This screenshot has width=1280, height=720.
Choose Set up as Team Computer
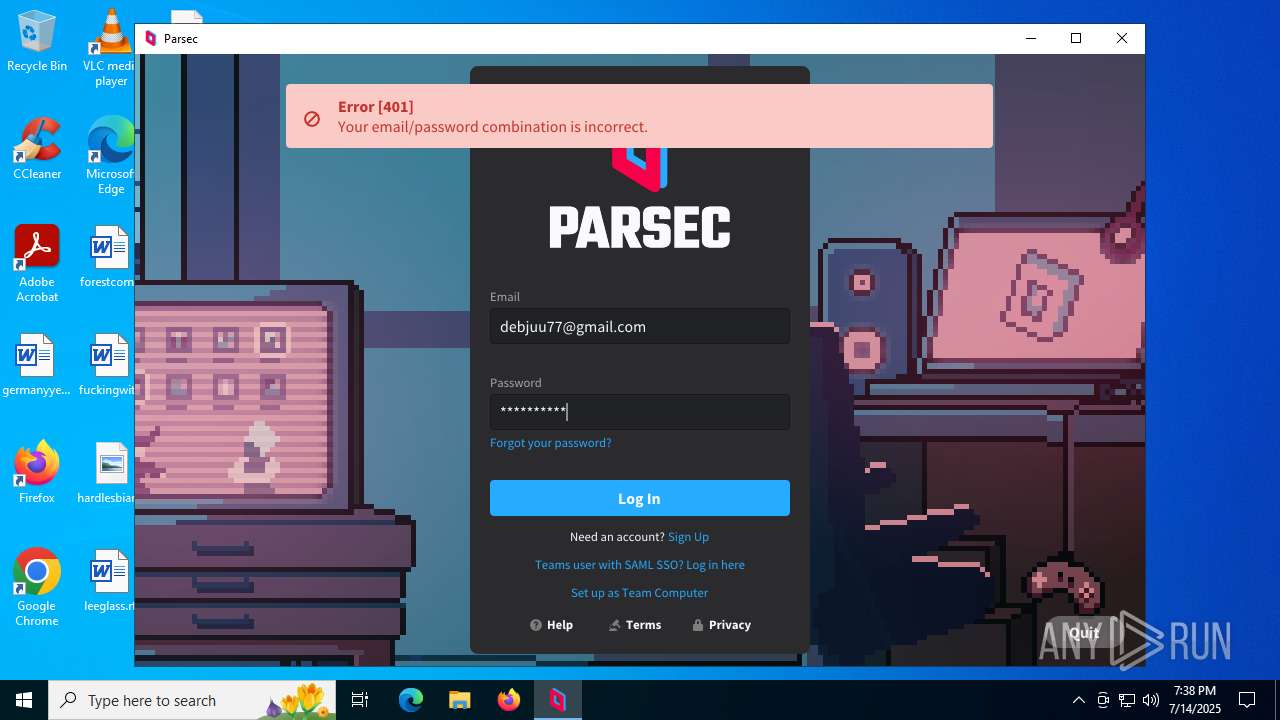point(640,593)
